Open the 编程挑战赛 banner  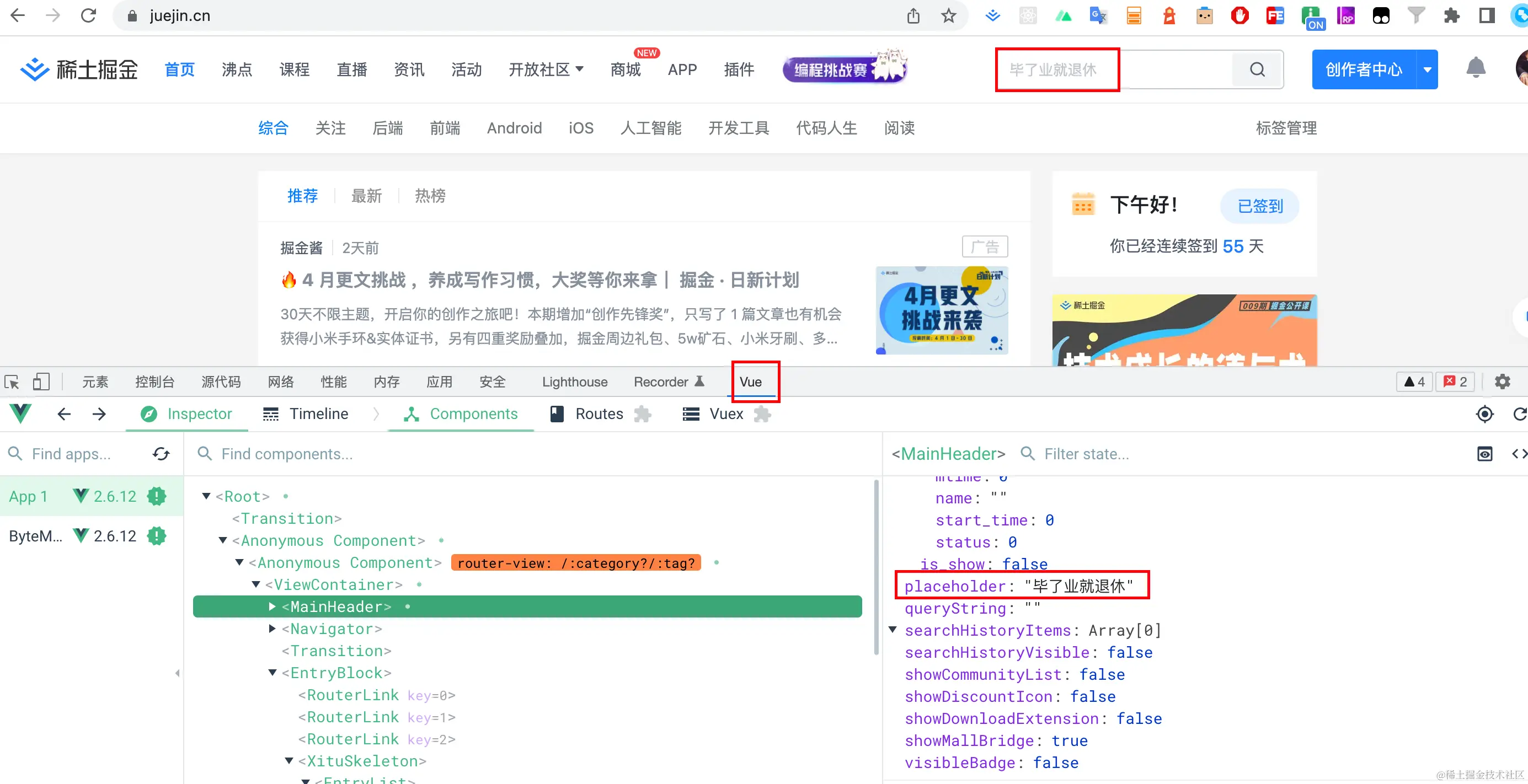[x=845, y=67]
